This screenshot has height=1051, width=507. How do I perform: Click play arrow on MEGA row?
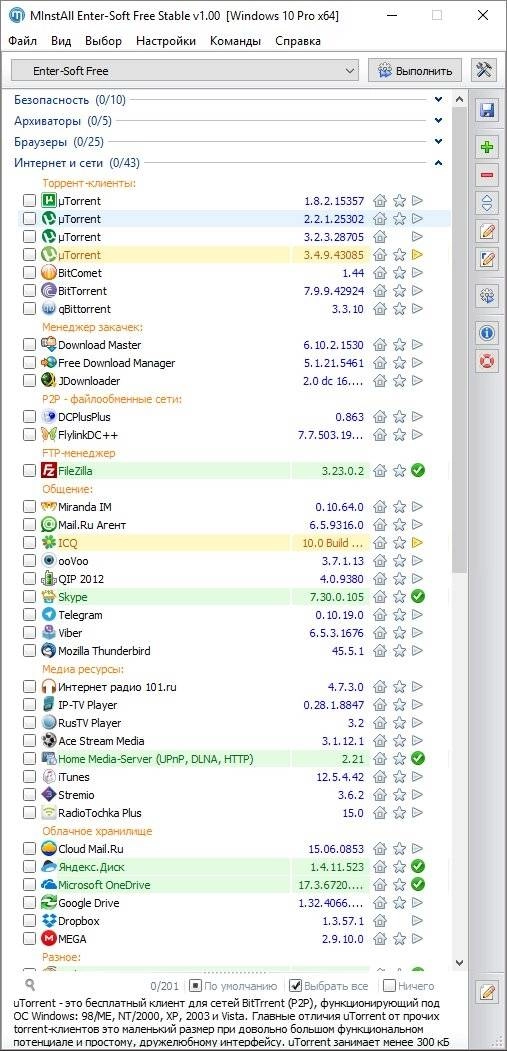click(x=418, y=938)
